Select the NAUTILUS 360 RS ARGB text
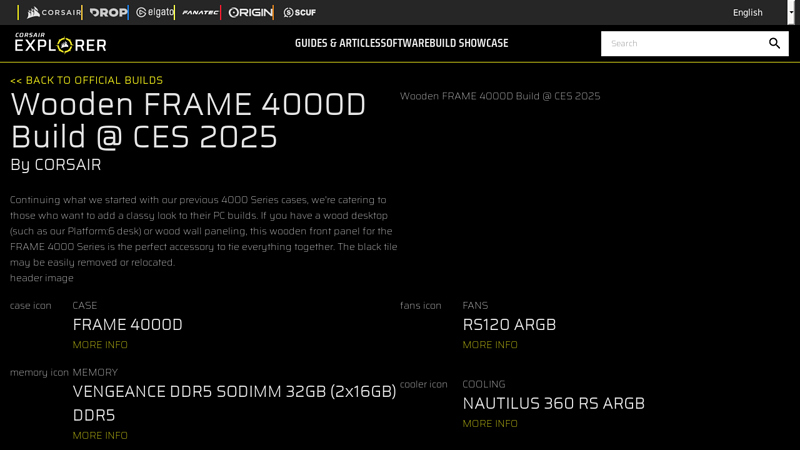This screenshot has width=800, height=450. (x=554, y=403)
